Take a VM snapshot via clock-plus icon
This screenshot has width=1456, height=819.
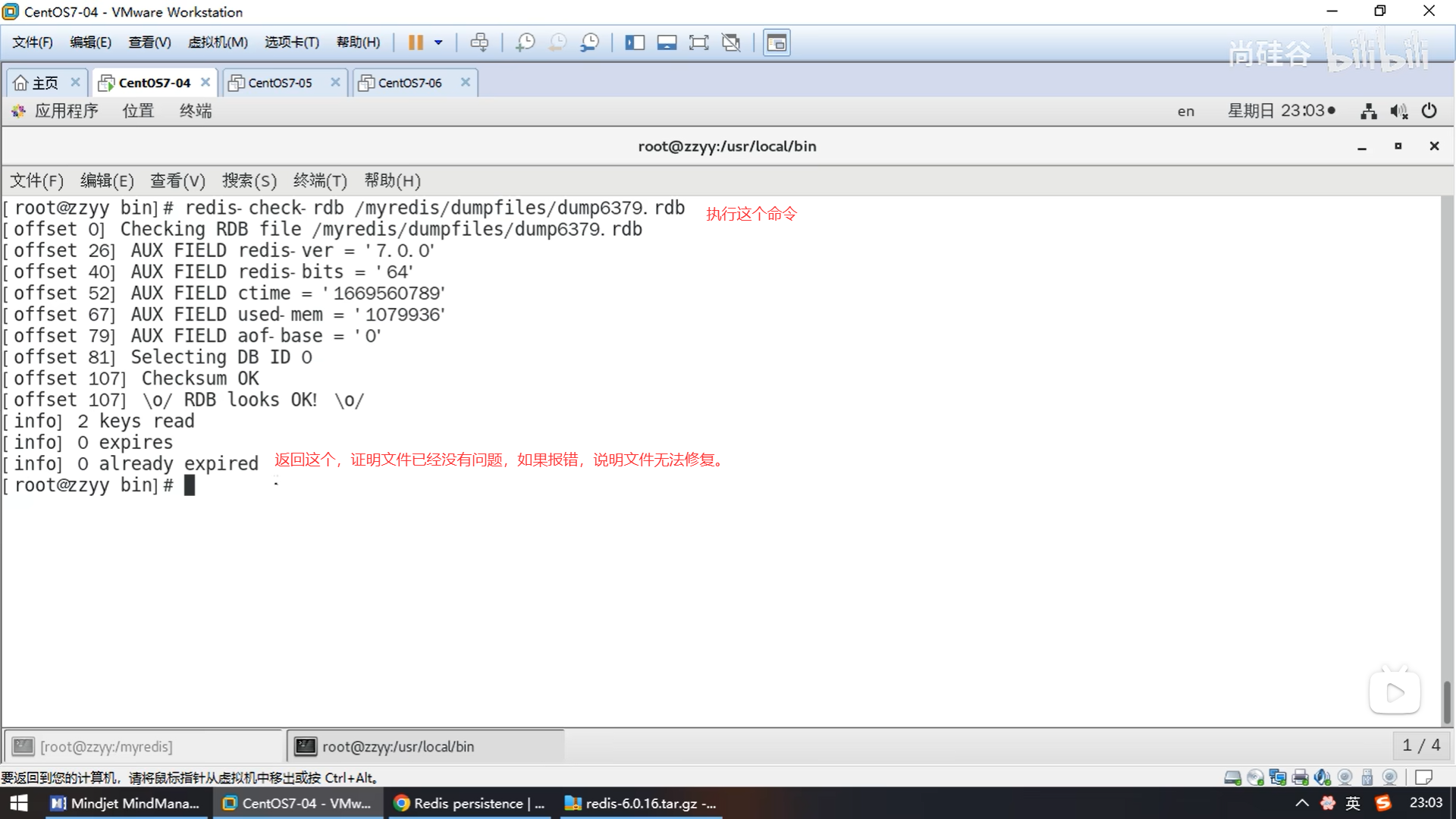click(x=525, y=42)
